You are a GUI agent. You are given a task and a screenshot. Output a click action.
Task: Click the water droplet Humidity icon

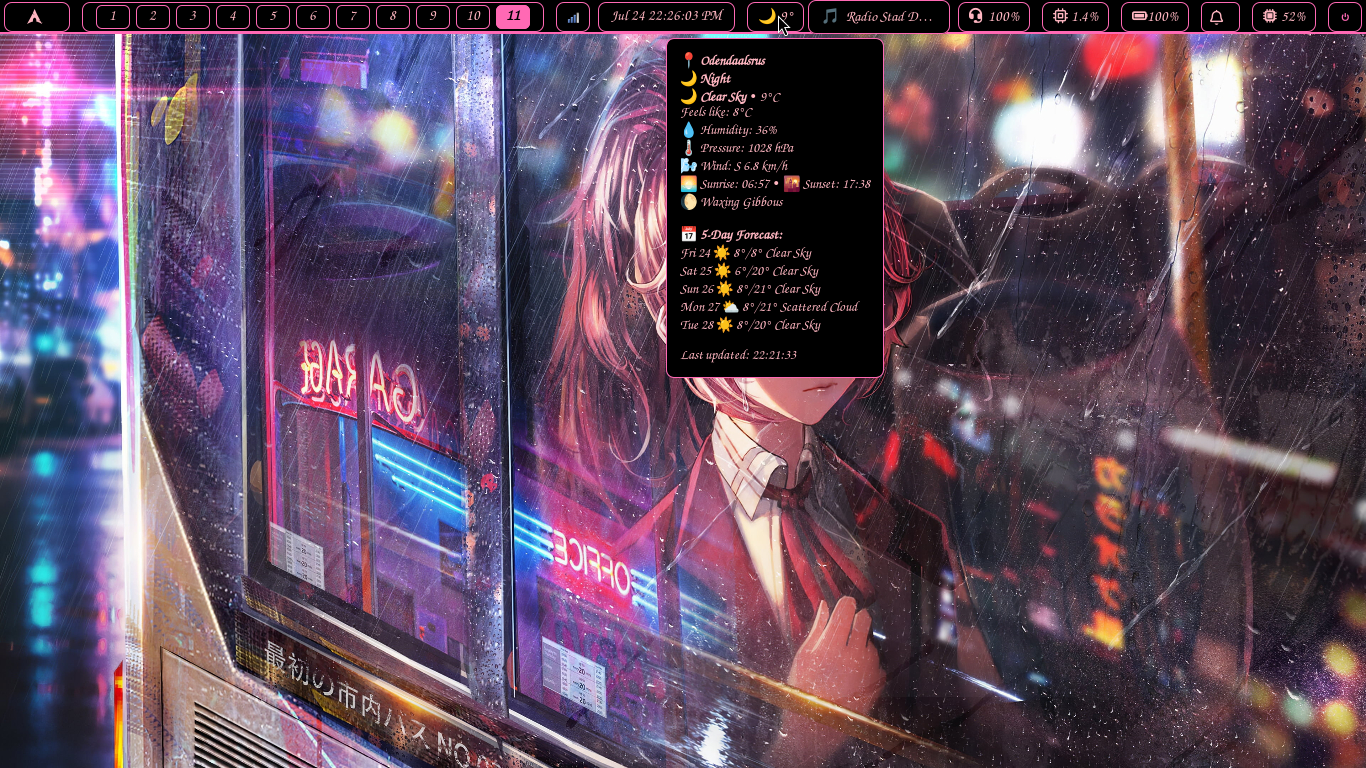coord(688,130)
